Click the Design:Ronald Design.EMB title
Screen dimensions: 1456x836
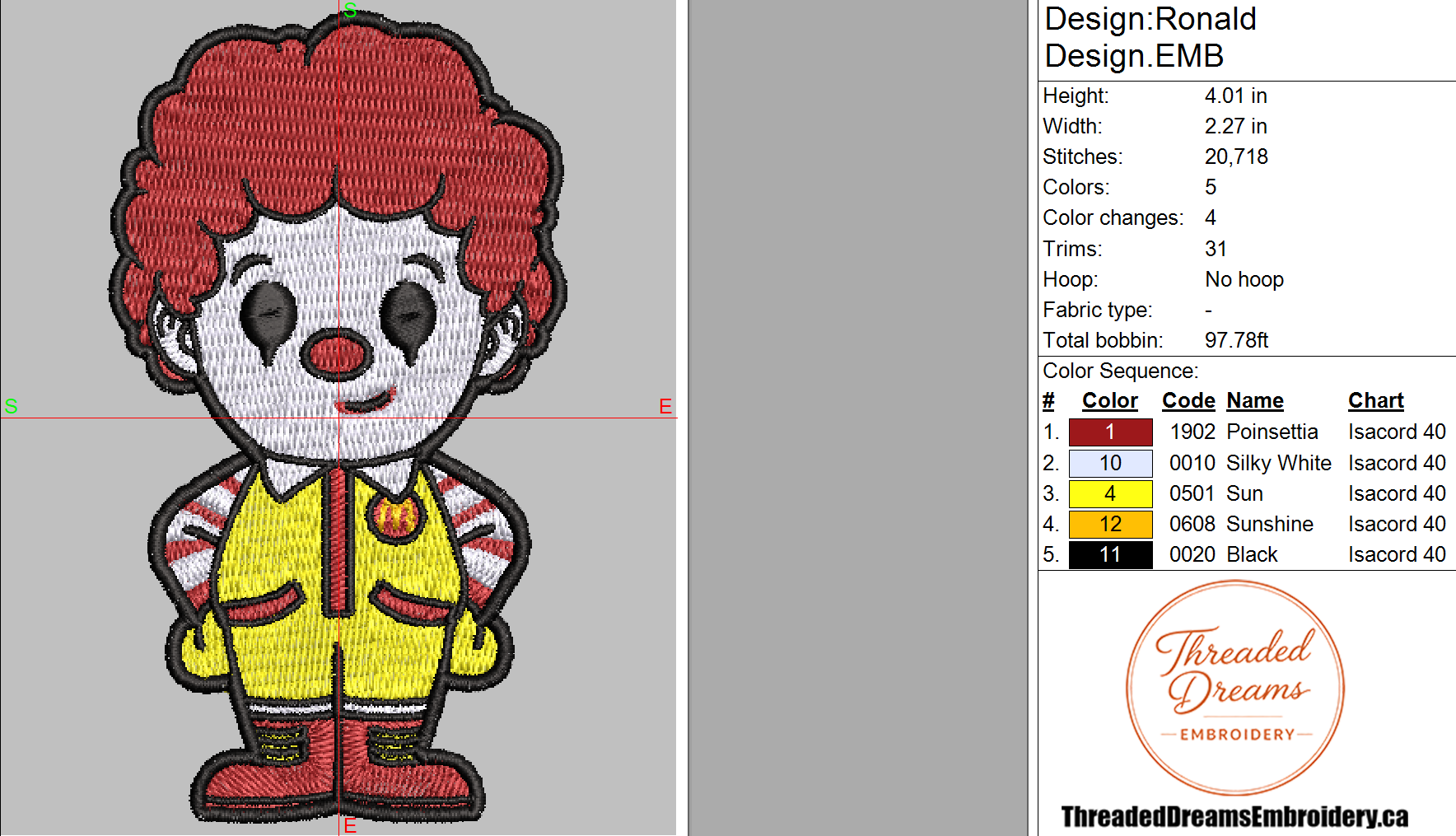(x=1150, y=37)
